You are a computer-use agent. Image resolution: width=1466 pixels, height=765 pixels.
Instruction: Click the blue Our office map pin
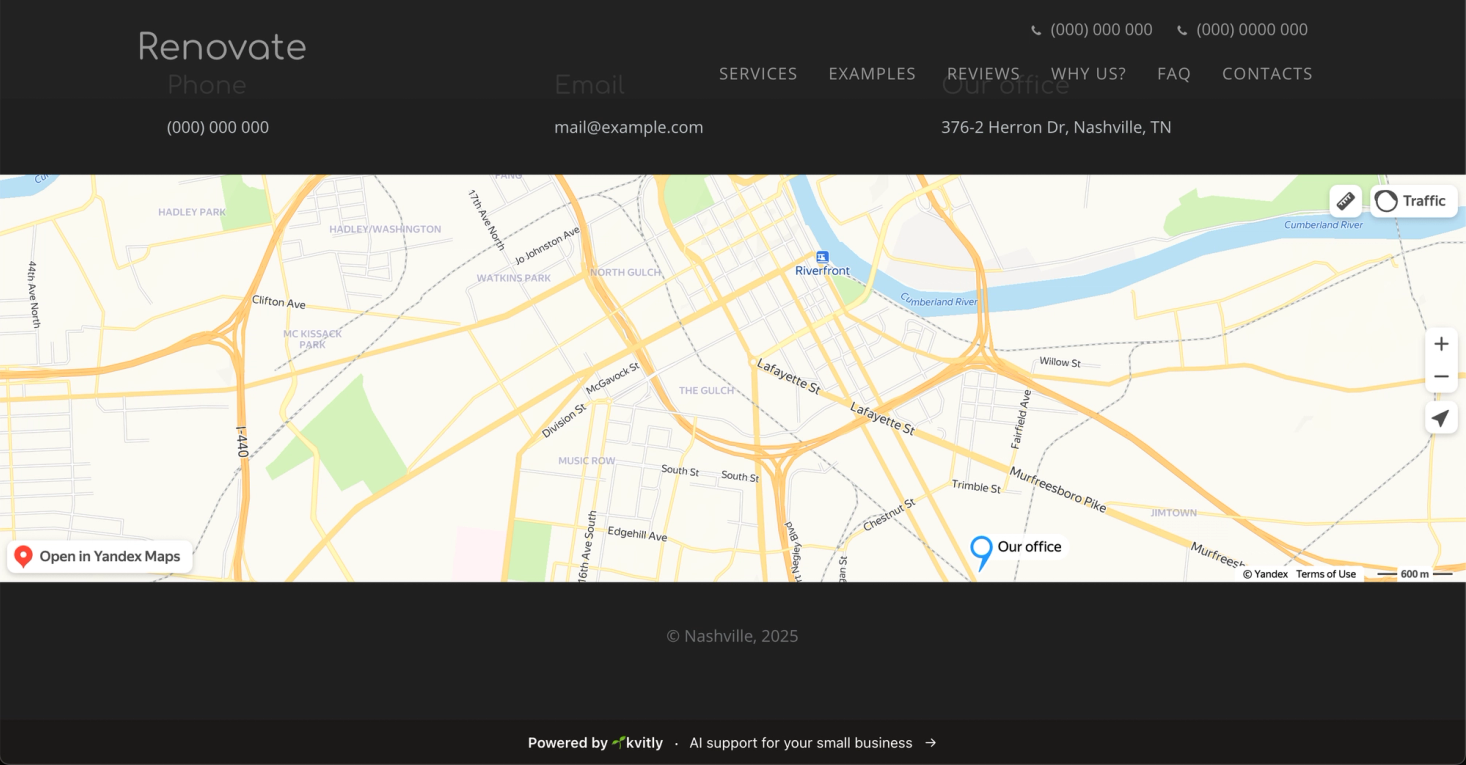pos(981,553)
